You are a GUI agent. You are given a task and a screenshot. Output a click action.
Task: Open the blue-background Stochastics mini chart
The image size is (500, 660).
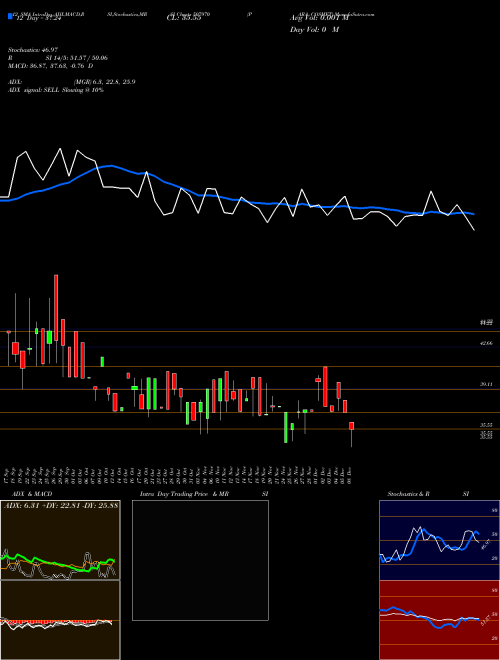click(x=439, y=540)
